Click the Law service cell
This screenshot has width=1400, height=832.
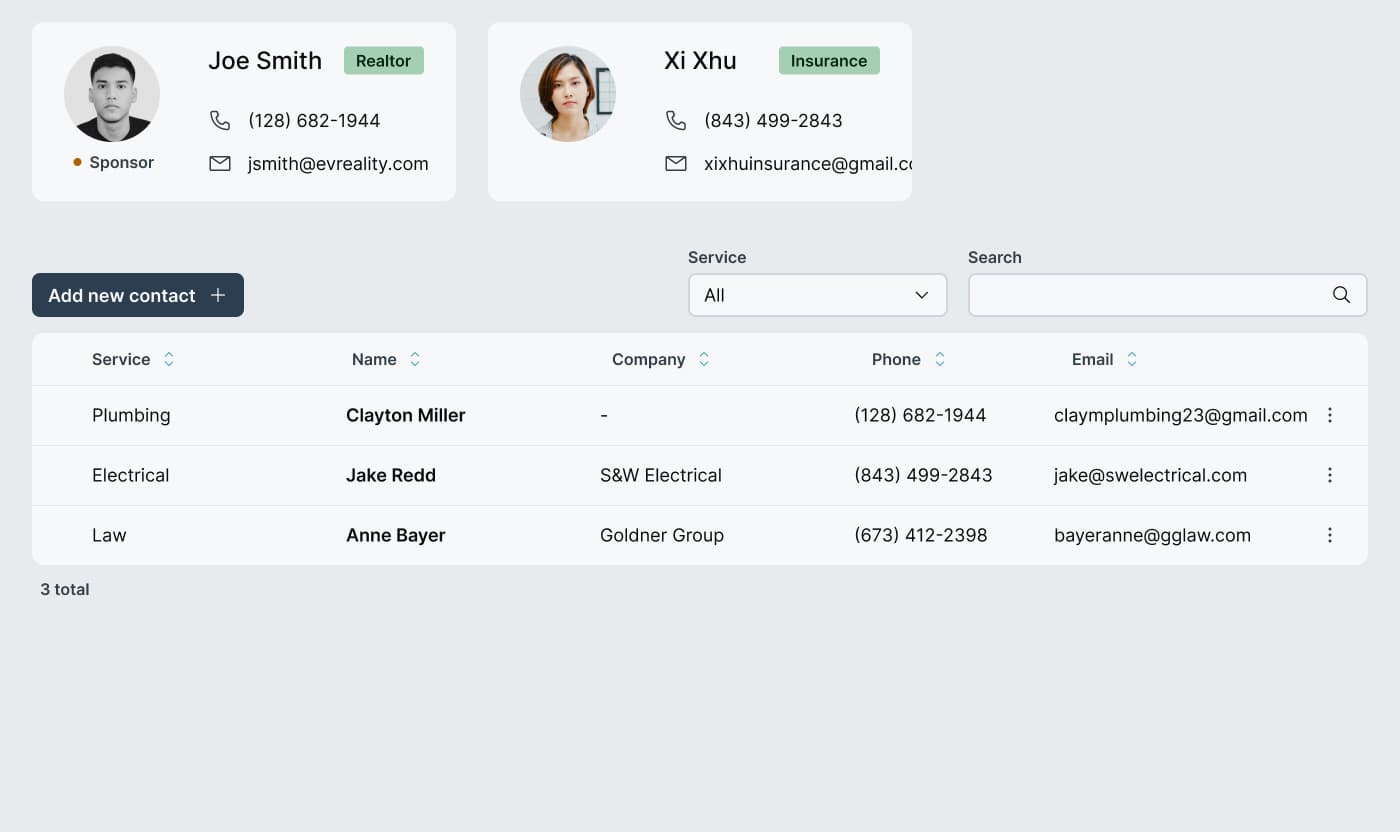point(109,535)
